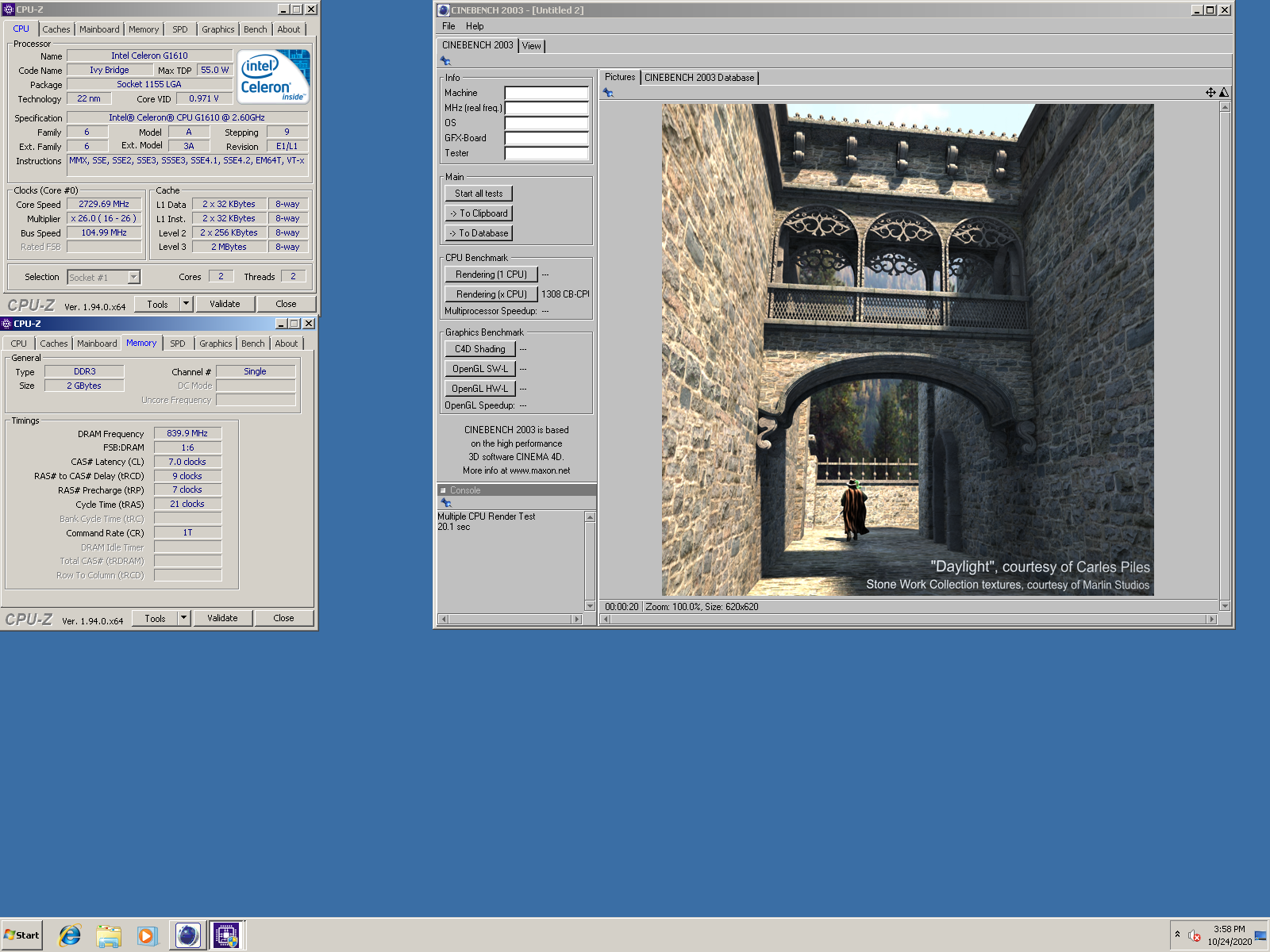This screenshot has width=1270, height=952.
Task: Switch to CPU-Z taskbar button
Action: (226, 935)
